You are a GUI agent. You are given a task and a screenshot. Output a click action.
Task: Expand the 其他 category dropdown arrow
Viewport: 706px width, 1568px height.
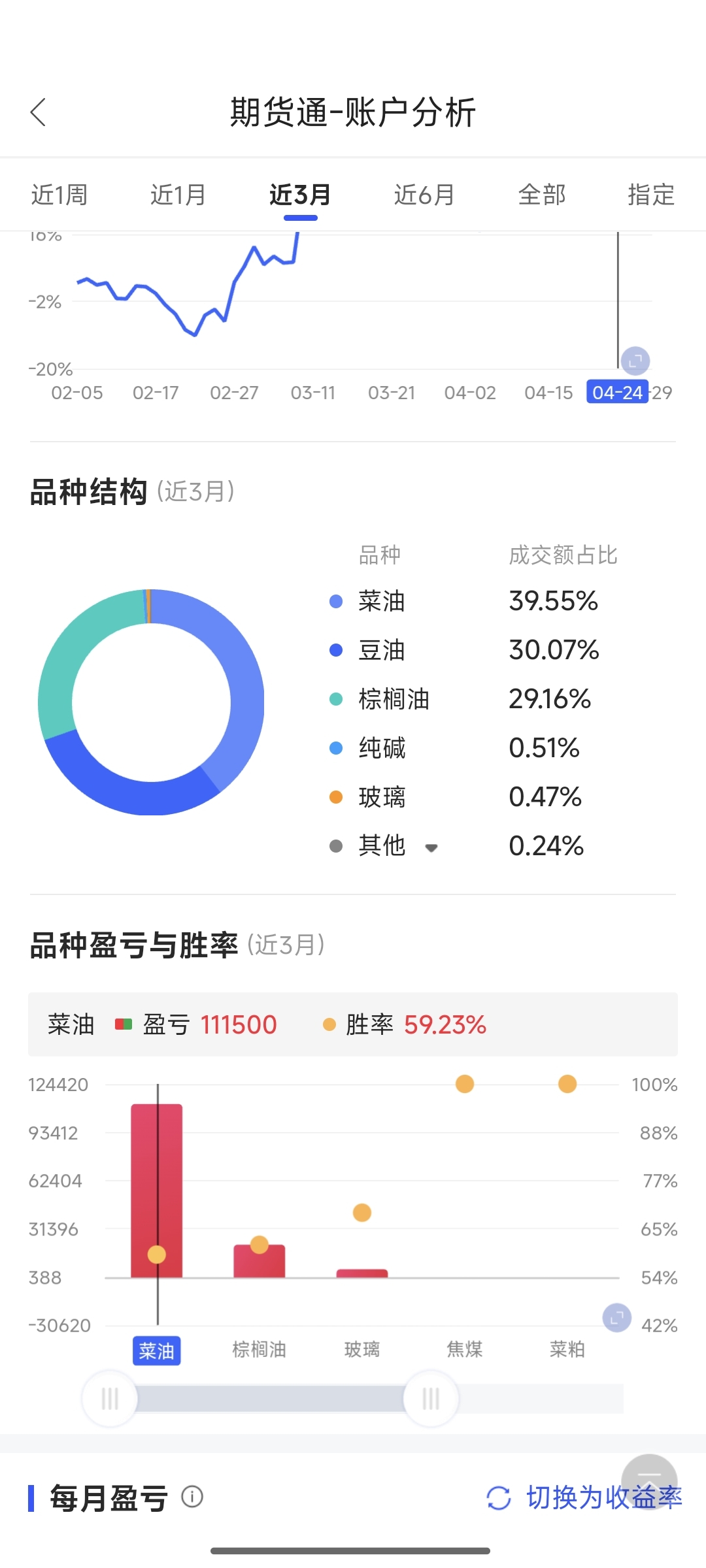[x=431, y=848]
